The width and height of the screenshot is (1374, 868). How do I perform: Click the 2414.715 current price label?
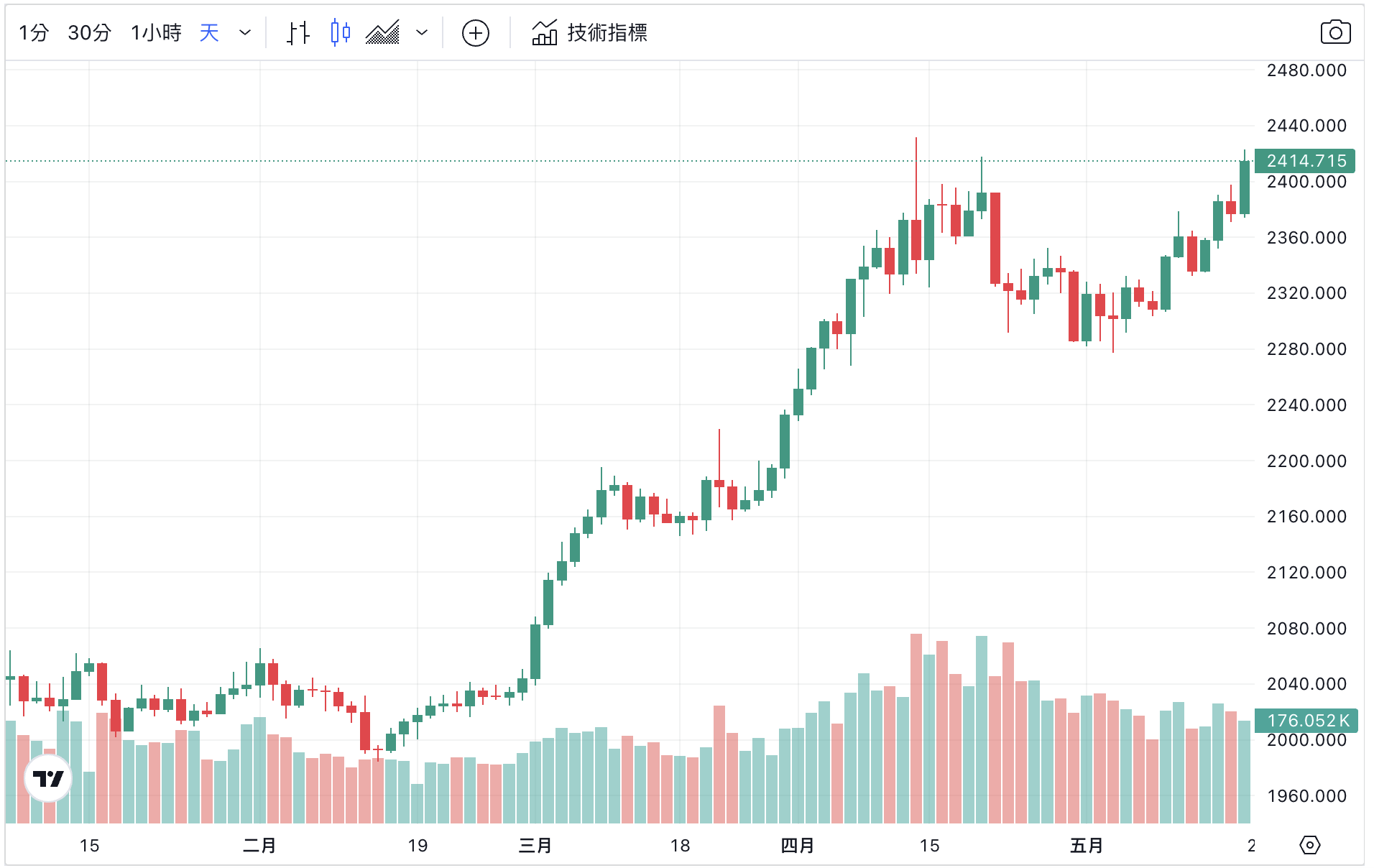[x=1305, y=161]
